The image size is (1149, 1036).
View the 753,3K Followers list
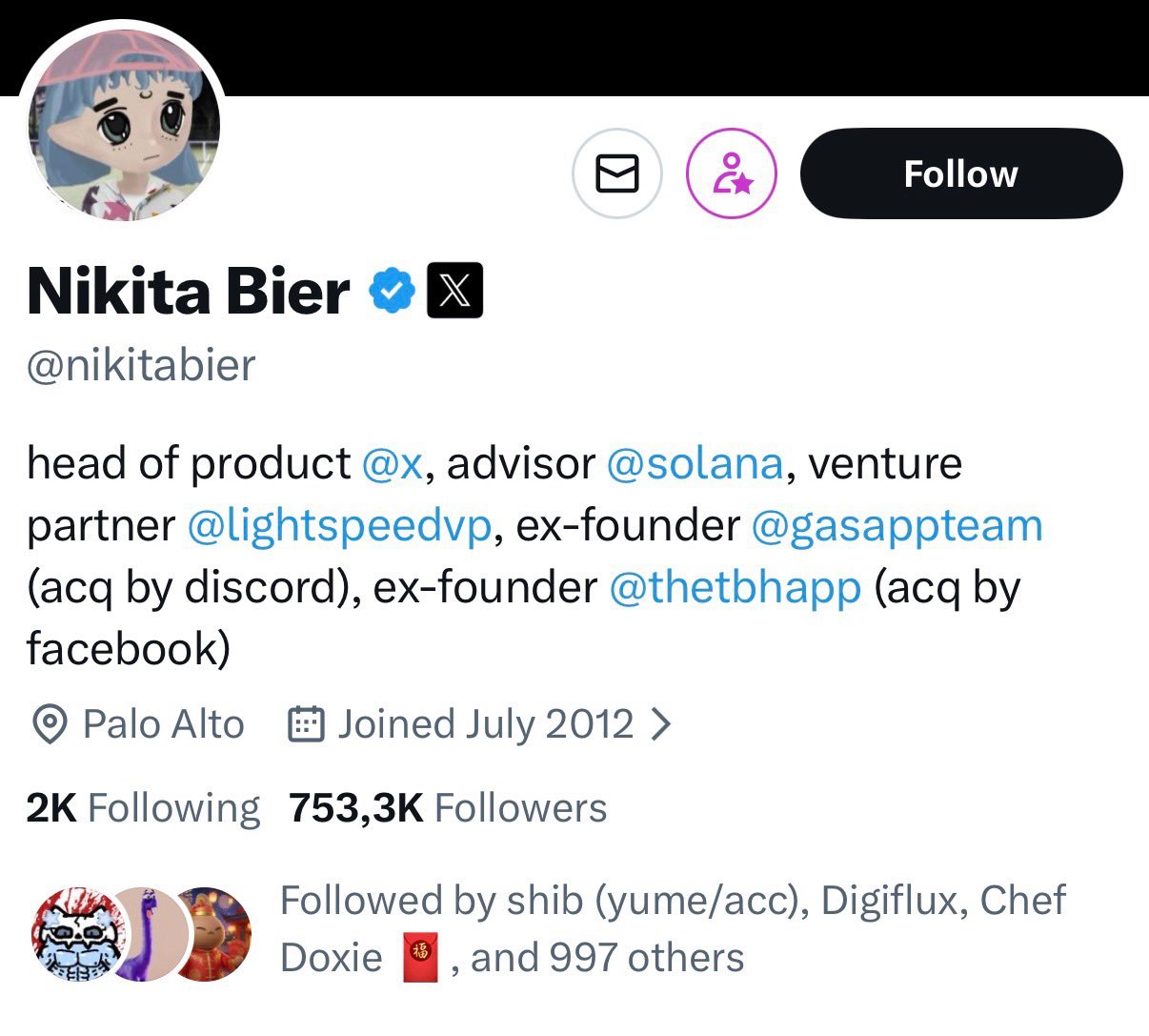coord(448,808)
